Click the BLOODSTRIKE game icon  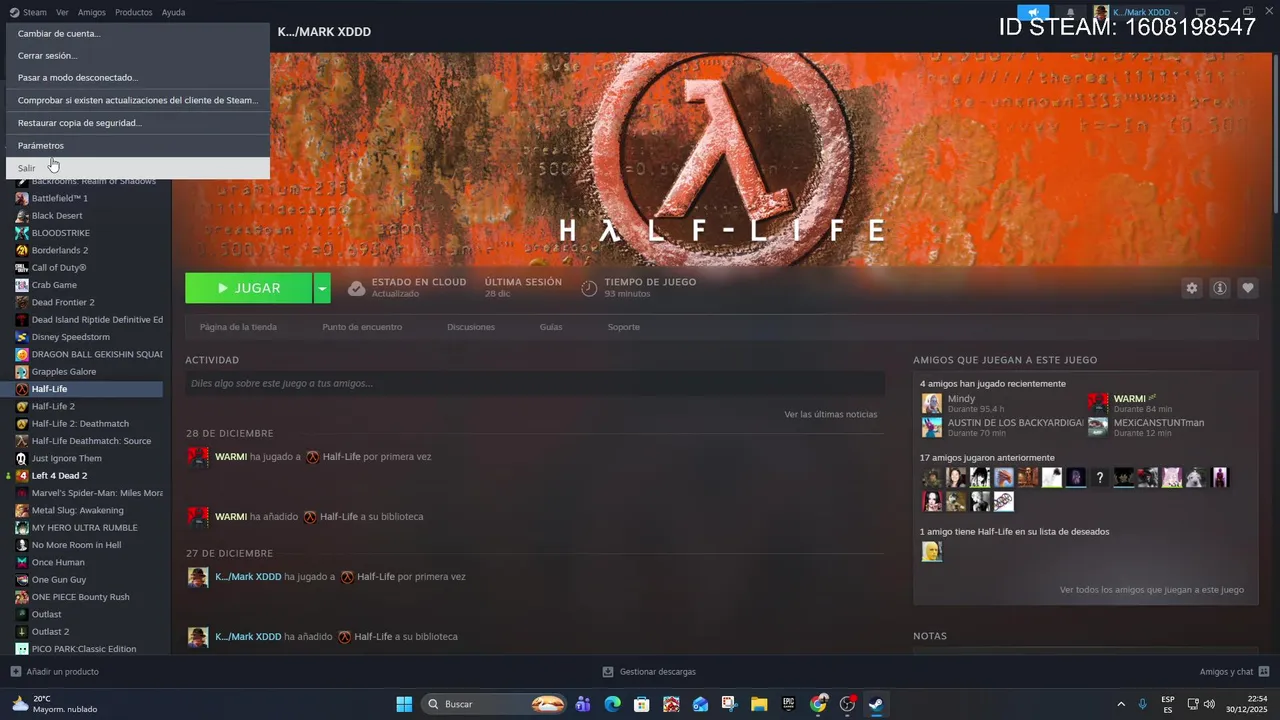(x=22, y=233)
